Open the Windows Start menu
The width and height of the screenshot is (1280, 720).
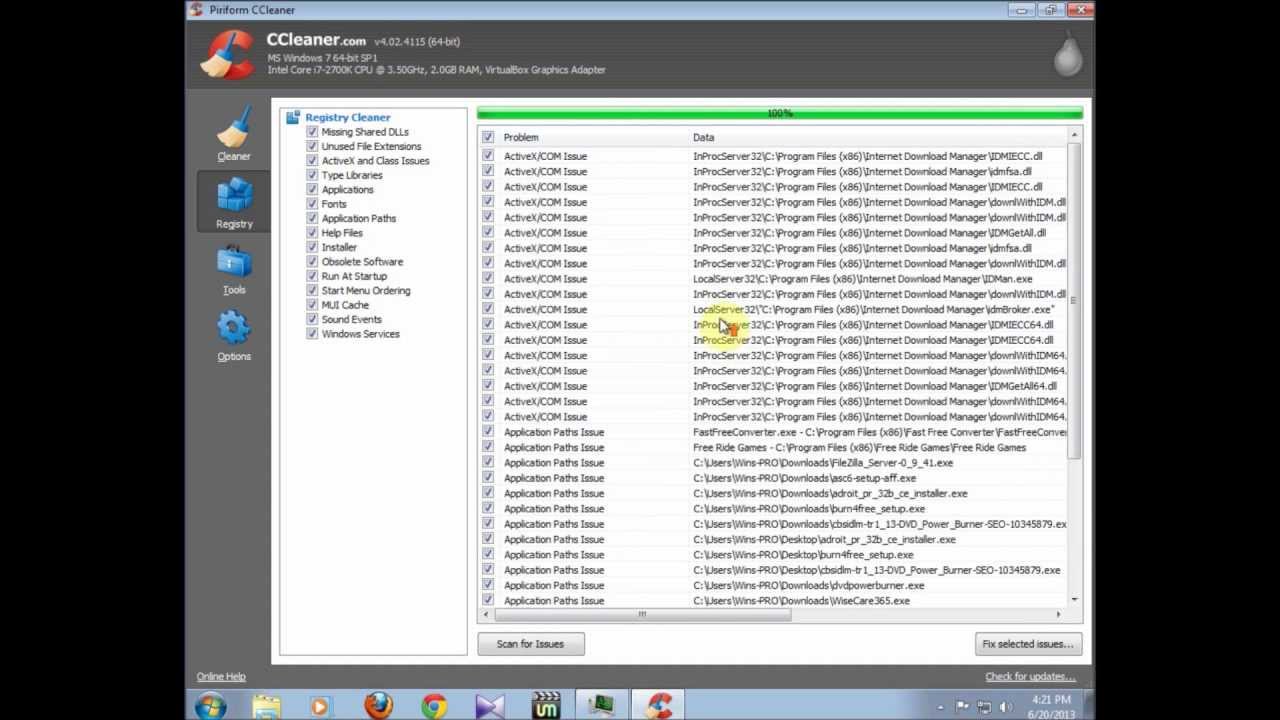[x=211, y=706]
